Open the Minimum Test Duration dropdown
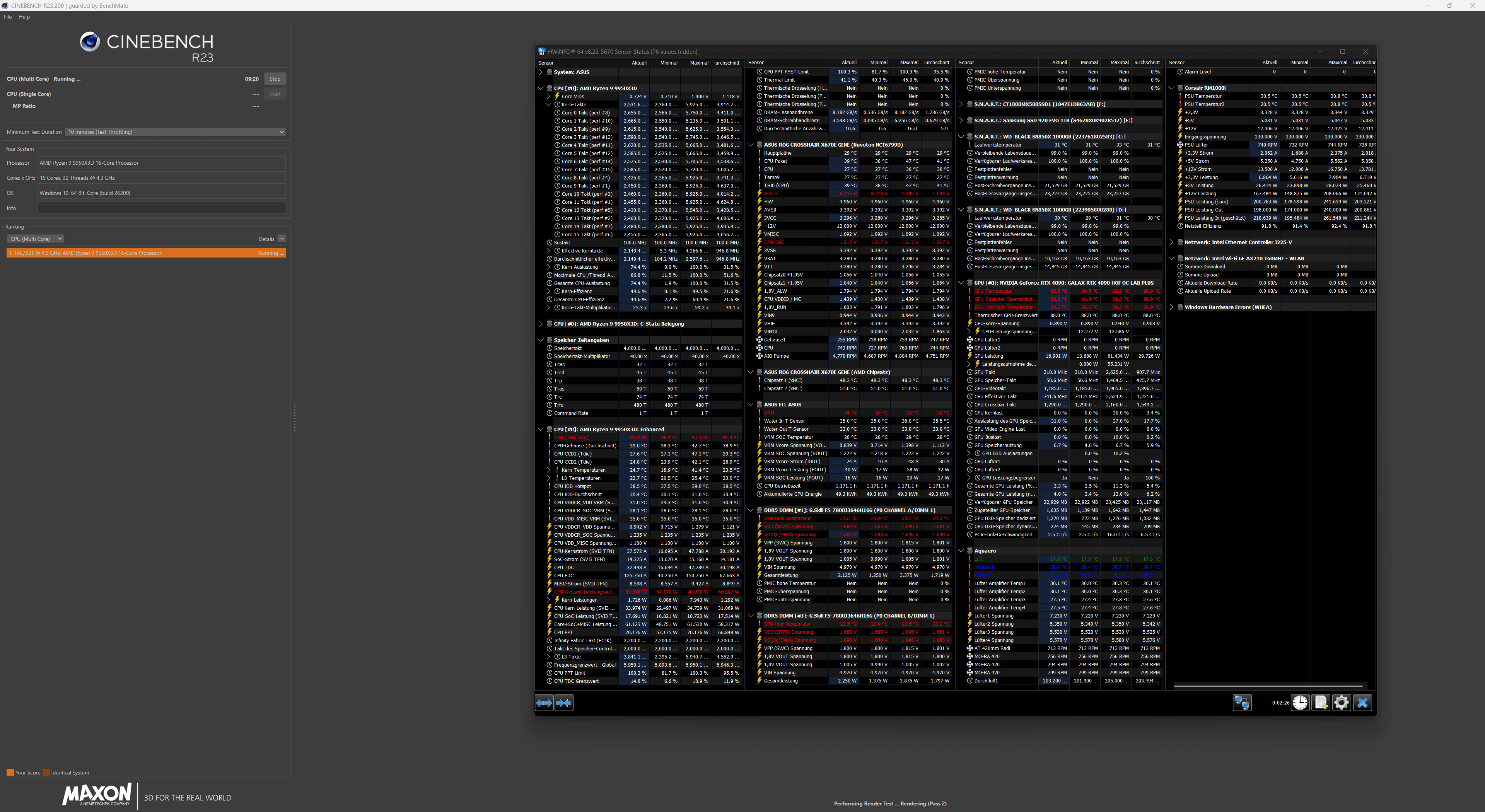The image size is (1485, 812). pos(281,132)
